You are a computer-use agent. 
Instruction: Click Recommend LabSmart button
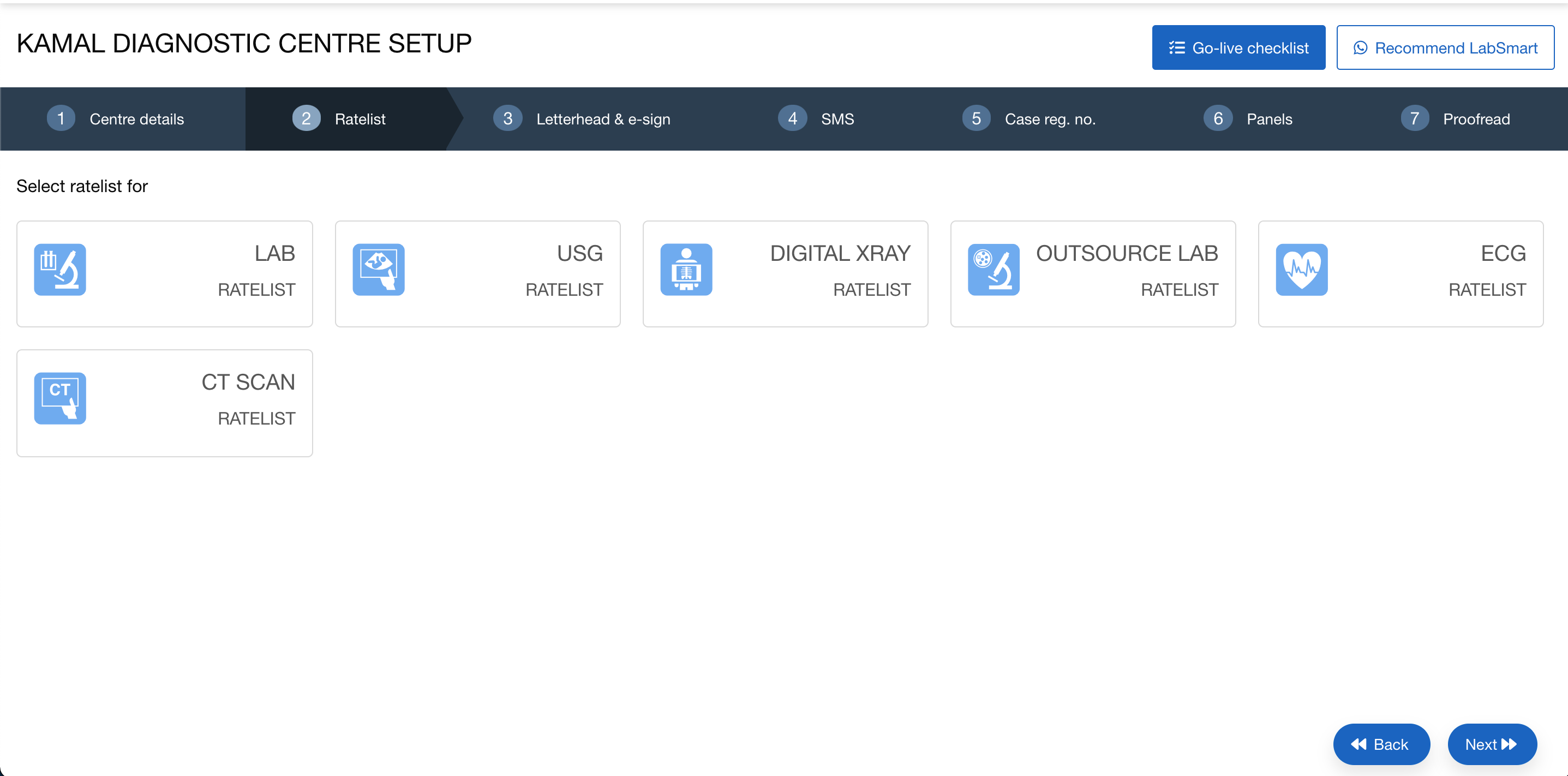tap(1445, 47)
